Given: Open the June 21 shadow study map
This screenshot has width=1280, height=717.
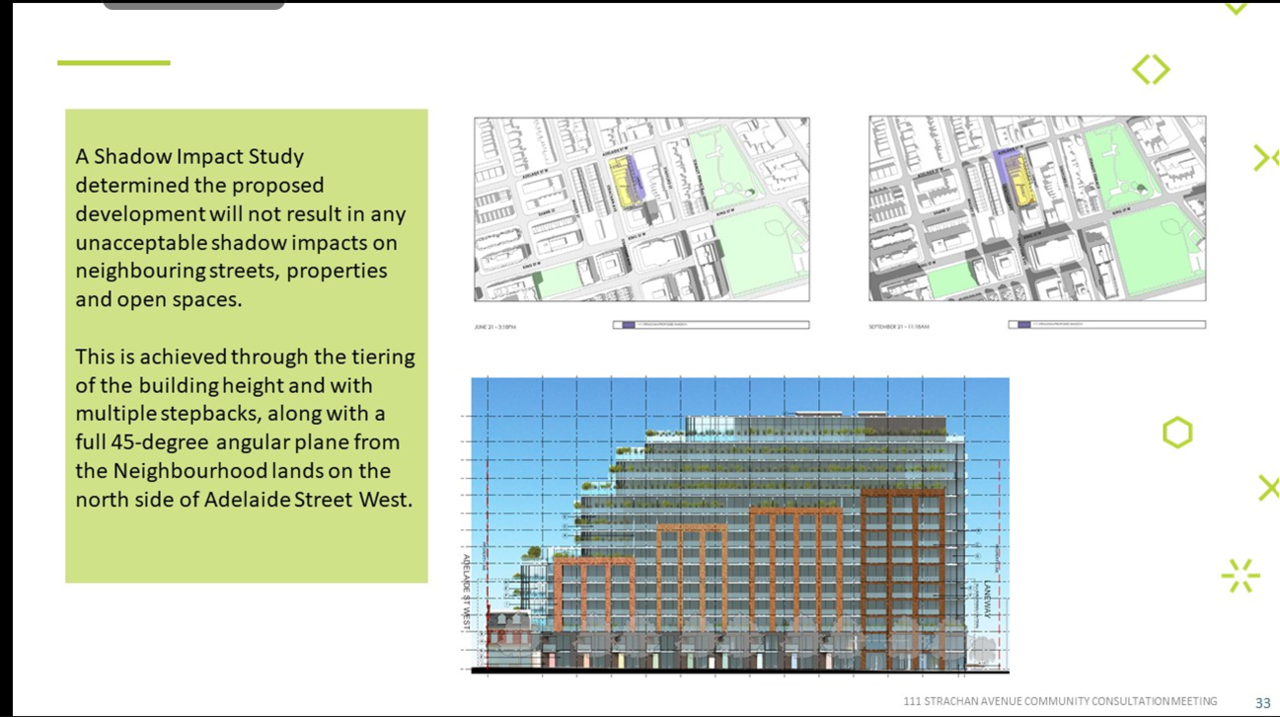Looking at the screenshot, I should click(641, 209).
